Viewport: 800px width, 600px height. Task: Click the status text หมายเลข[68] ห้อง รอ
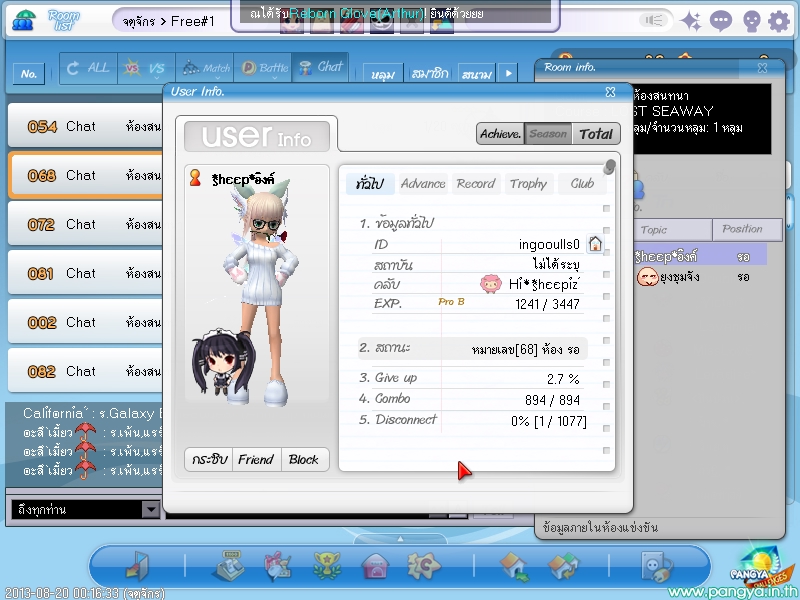pyautogui.click(x=526, y=349)
